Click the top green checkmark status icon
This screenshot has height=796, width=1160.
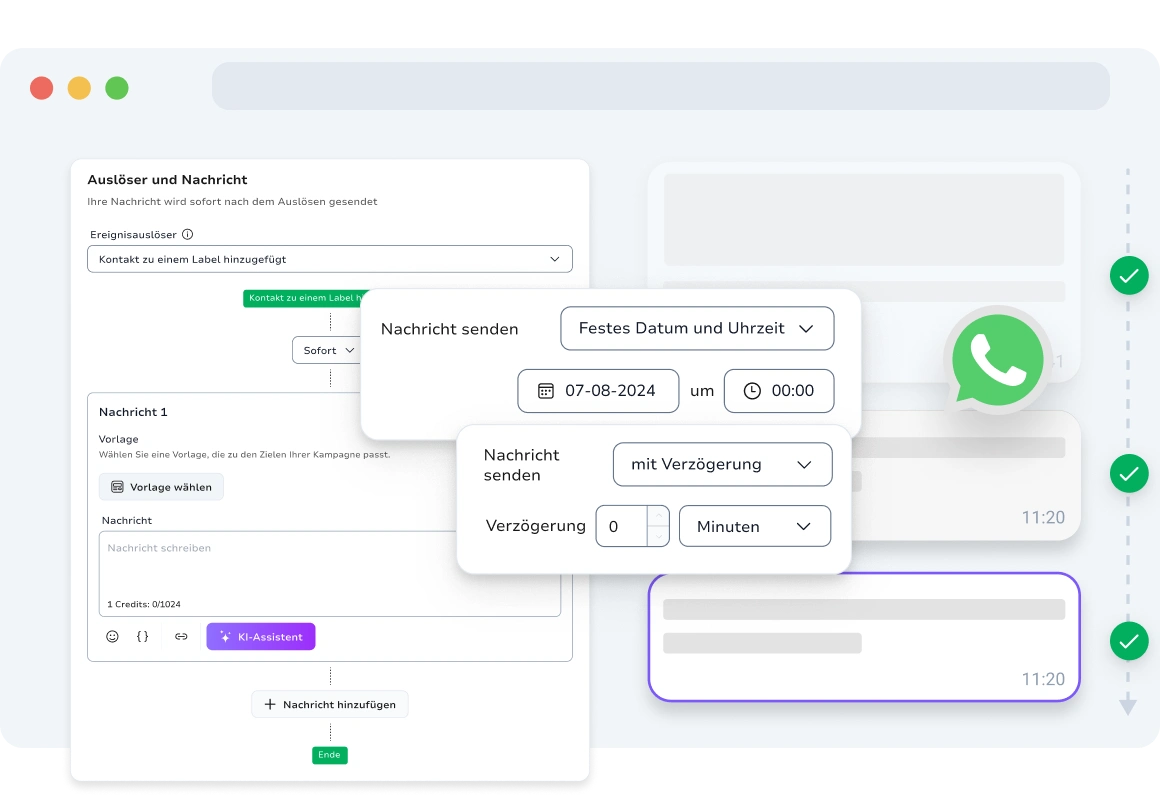pos(1128,275)
